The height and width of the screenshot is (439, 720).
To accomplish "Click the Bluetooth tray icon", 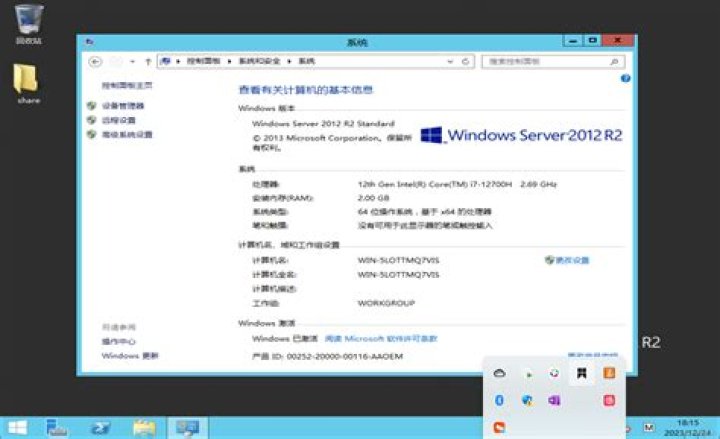I will 500,400.
